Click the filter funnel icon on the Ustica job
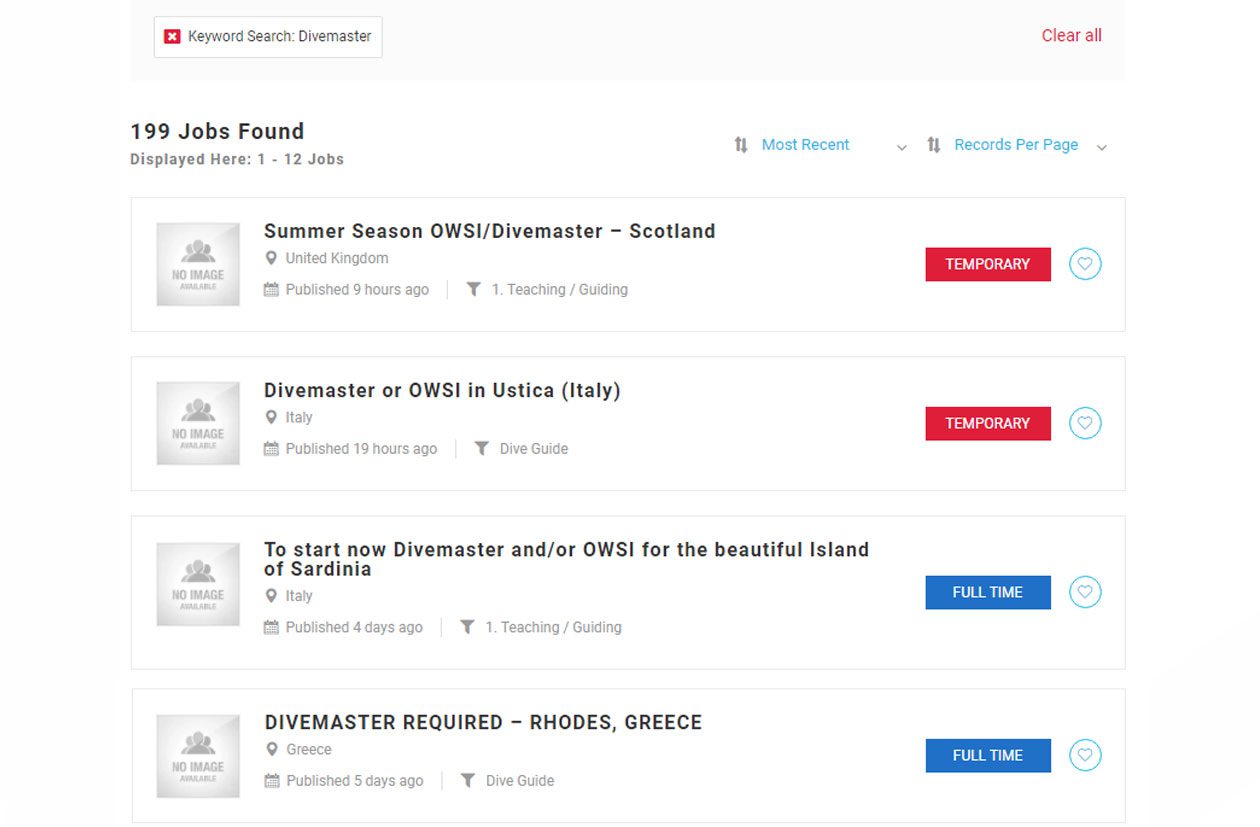Screen dimensions: 1260x827 (x=482, y=449)
